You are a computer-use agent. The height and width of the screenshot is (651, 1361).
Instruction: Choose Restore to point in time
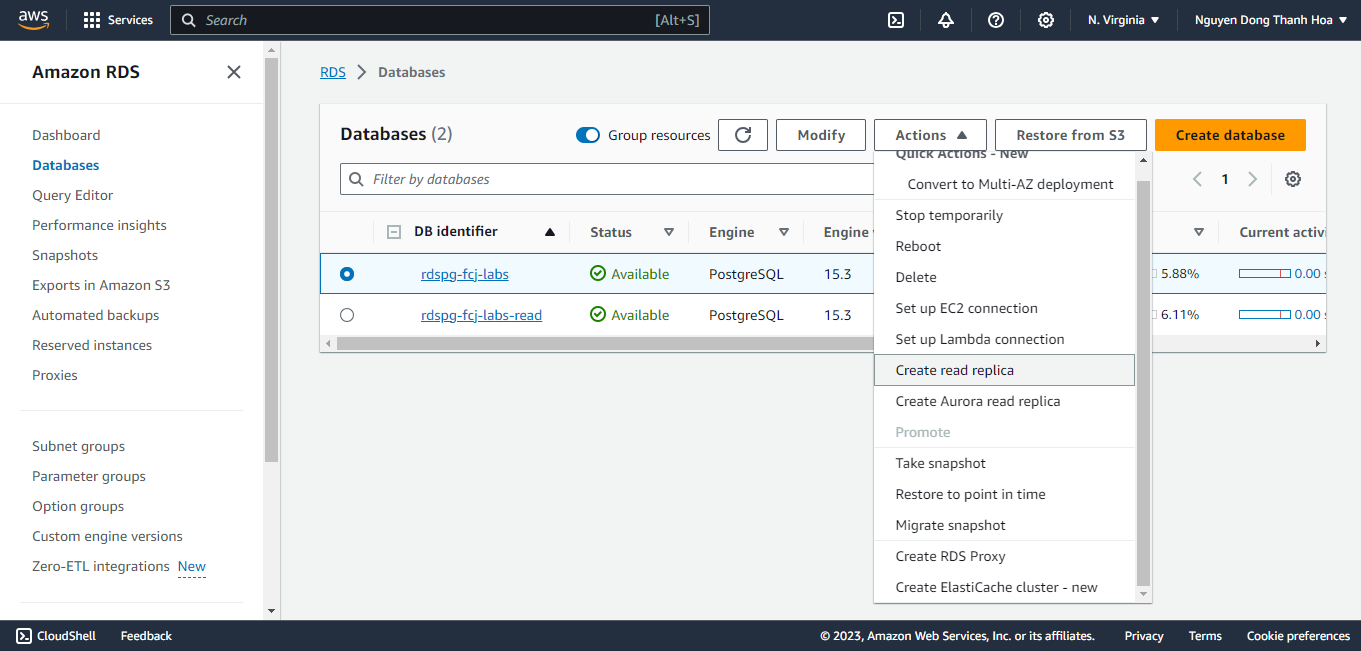coord(1005,494)
